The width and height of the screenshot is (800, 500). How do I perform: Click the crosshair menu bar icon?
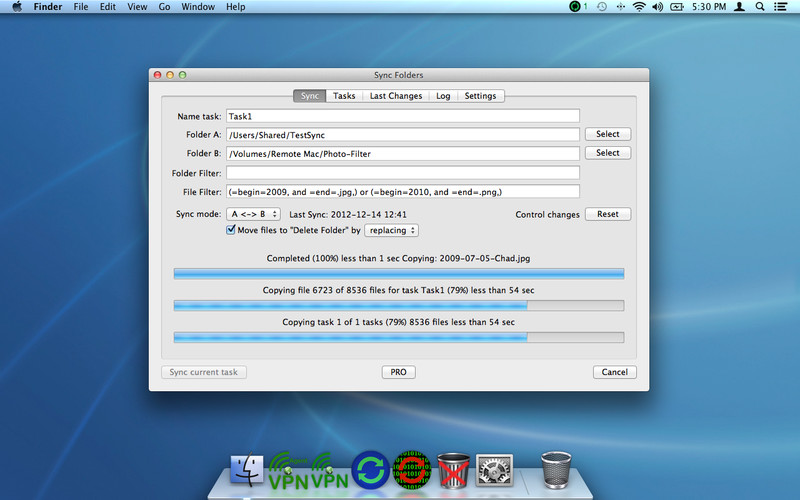click(x=620, y=7)
